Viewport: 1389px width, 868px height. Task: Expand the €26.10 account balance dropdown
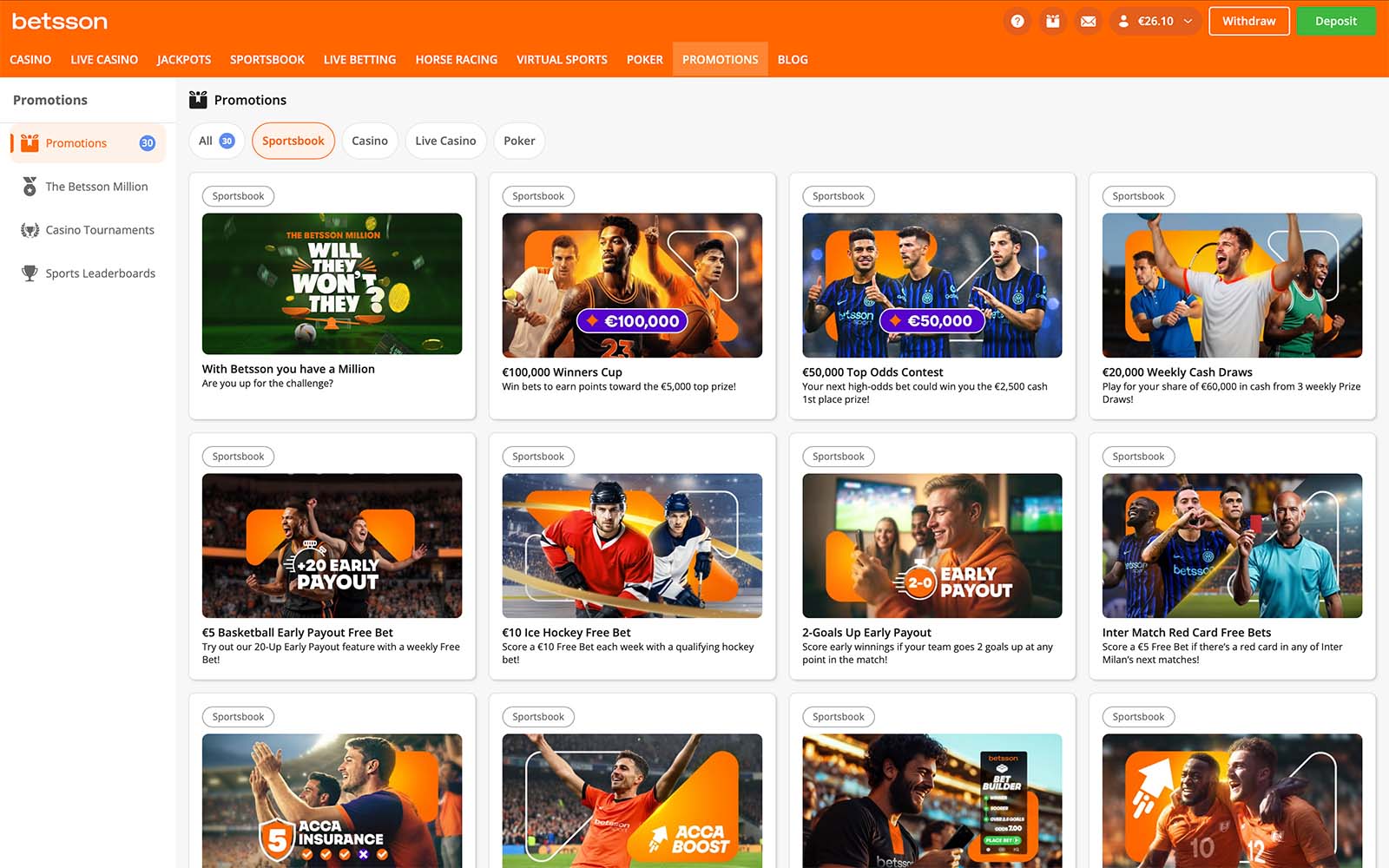coord(1155,22)
